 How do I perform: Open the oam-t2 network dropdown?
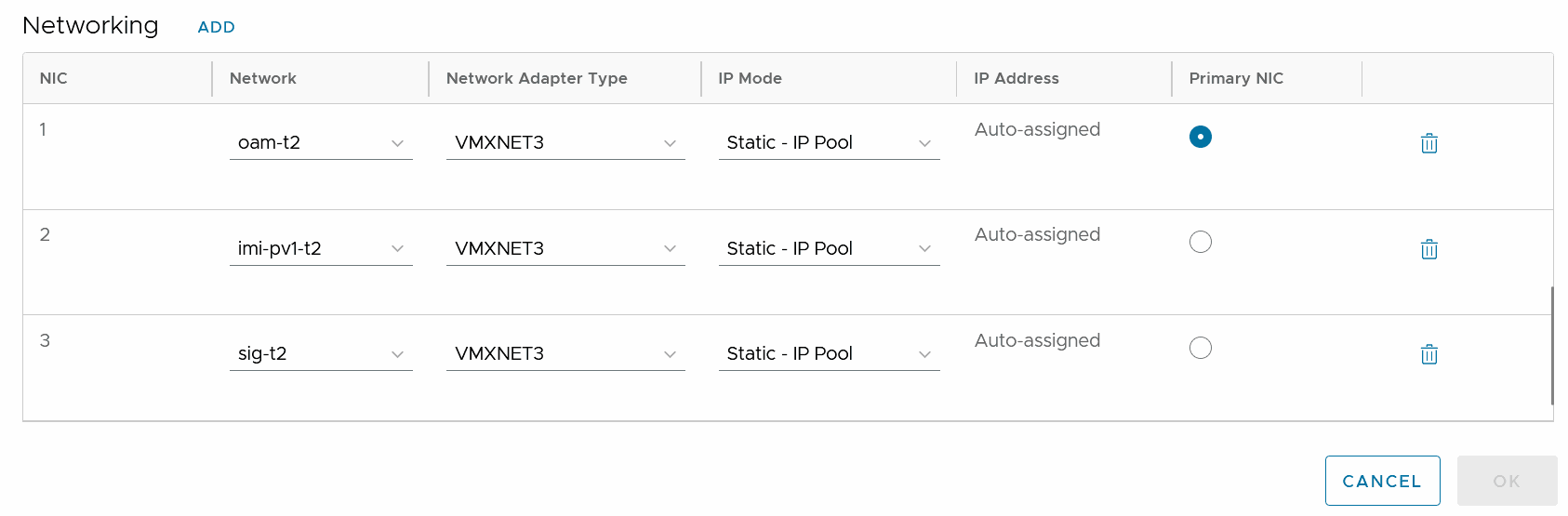[321, 143]
